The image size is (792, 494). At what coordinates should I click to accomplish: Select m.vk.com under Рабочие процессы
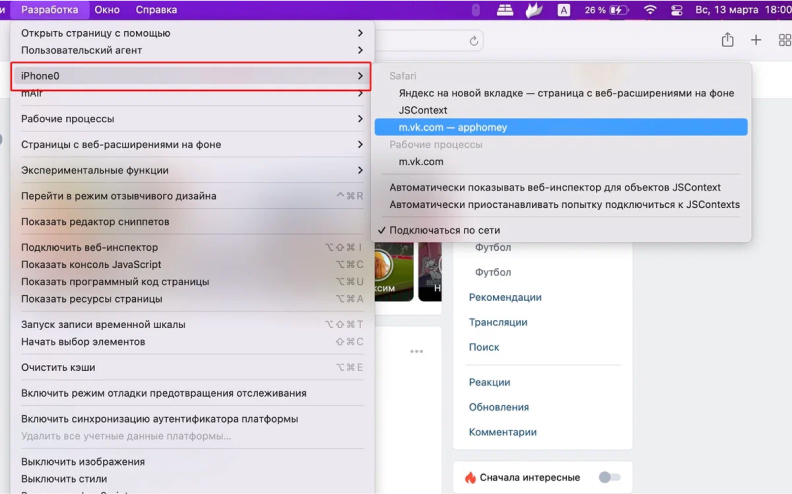pyautogui.click(x=561, y=162)
